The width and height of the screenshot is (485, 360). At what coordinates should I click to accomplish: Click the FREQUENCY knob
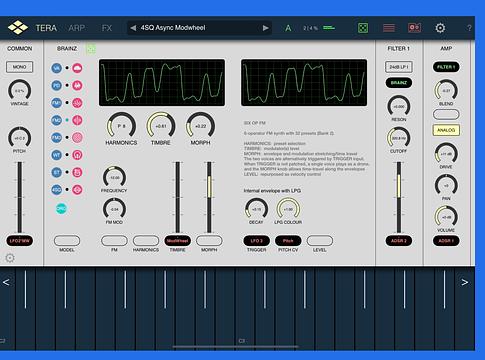click(114, 178)
